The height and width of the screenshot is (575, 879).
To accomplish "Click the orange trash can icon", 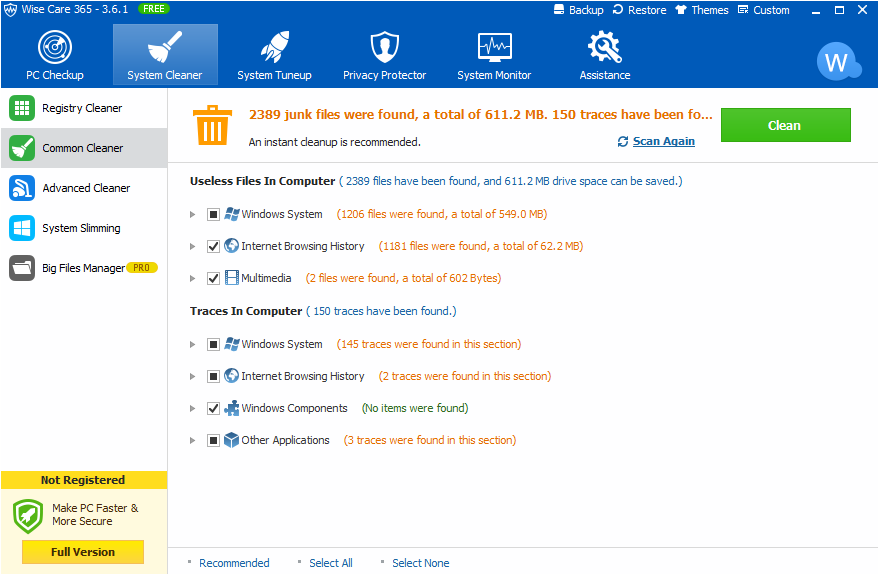I will 212,125.
